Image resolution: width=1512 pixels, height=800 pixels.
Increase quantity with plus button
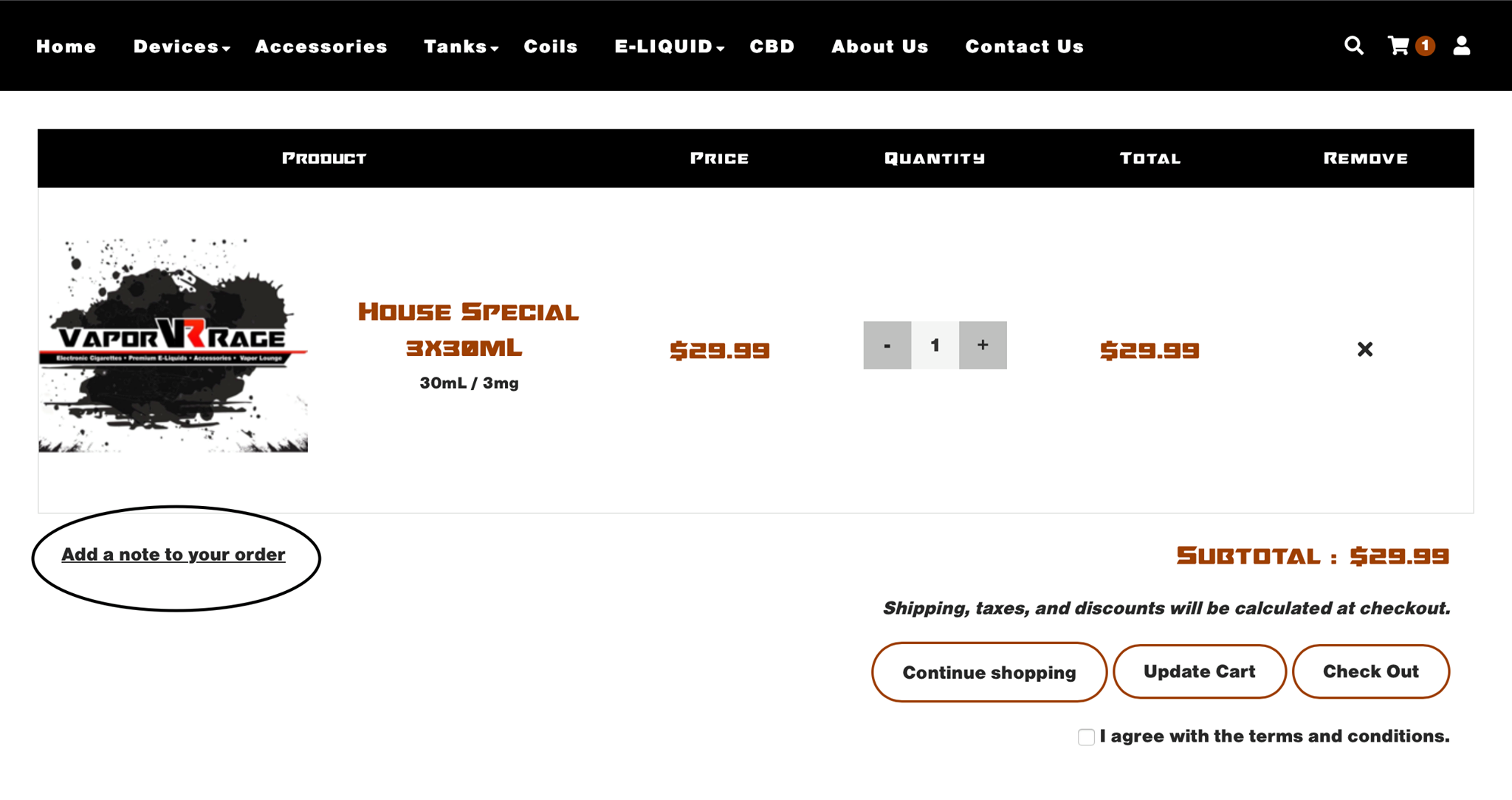pos(983,345)
